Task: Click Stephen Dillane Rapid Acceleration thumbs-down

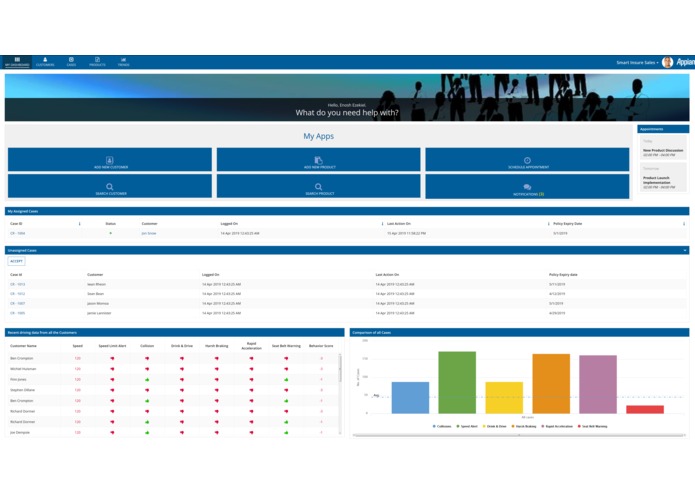Action: click(251, 390)
